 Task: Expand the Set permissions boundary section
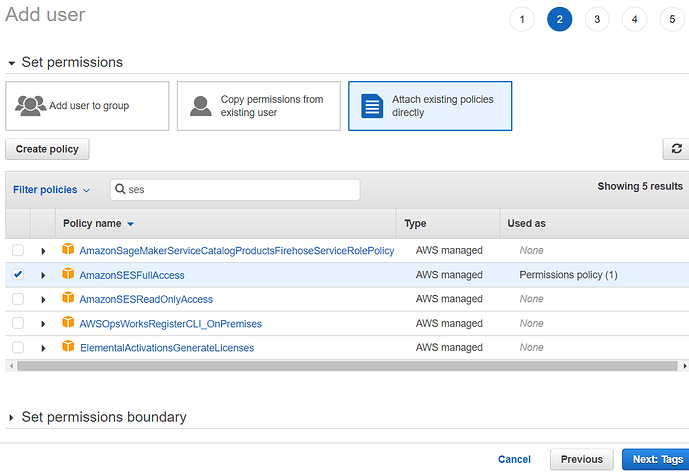pyautogui.click(x=11, y=418)
